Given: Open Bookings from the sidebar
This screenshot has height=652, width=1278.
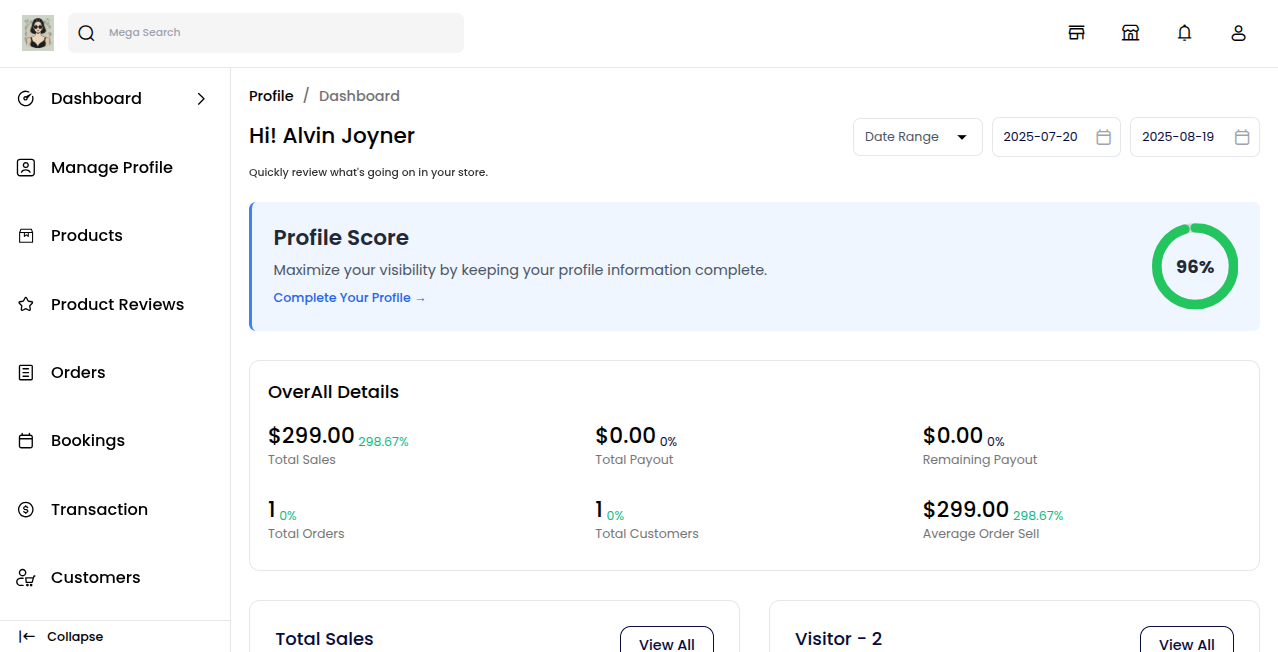Looking at the screenshot, I should [x=87, y=440].
